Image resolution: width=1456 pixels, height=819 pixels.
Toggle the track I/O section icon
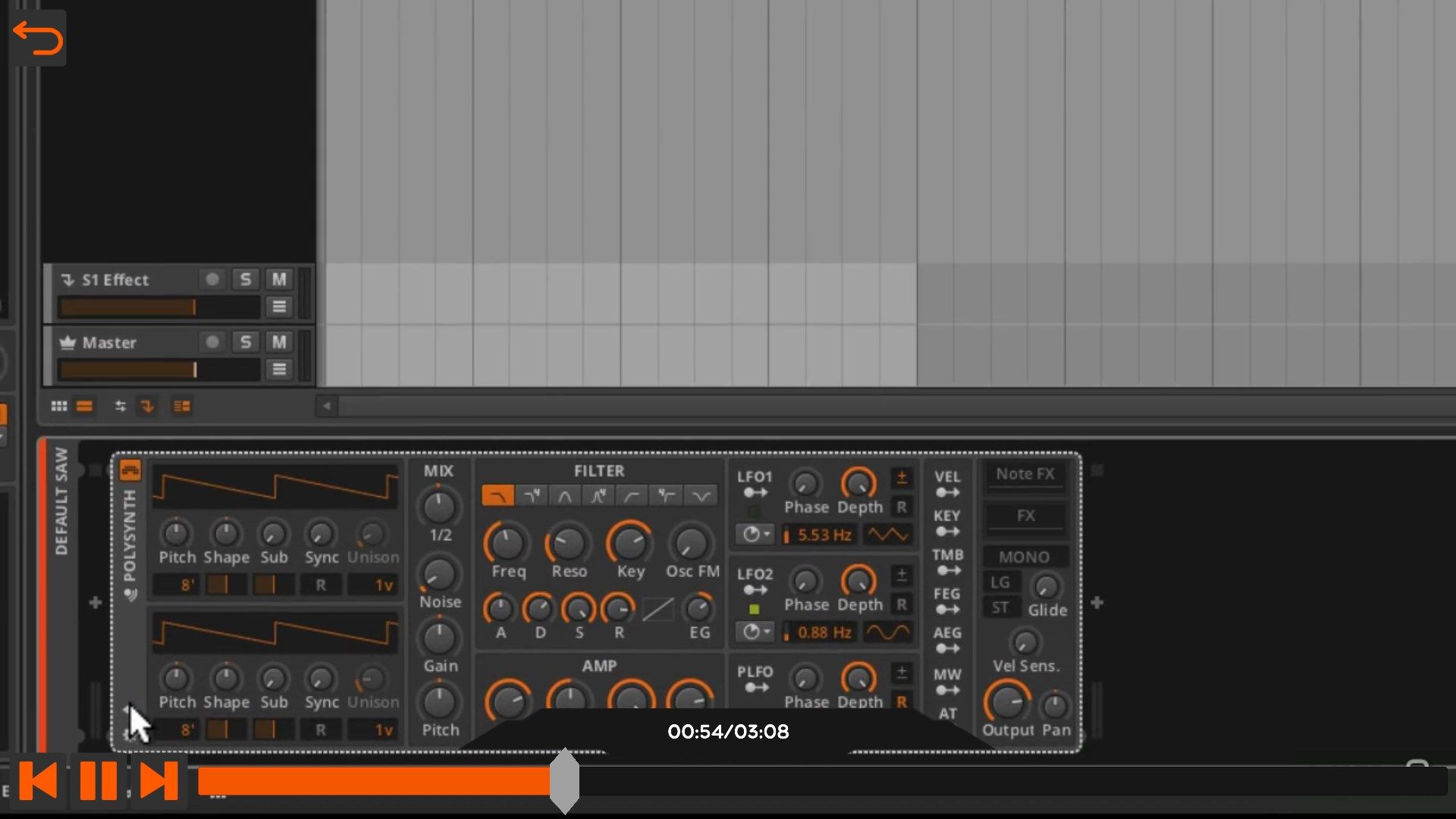tap(120, 406)
